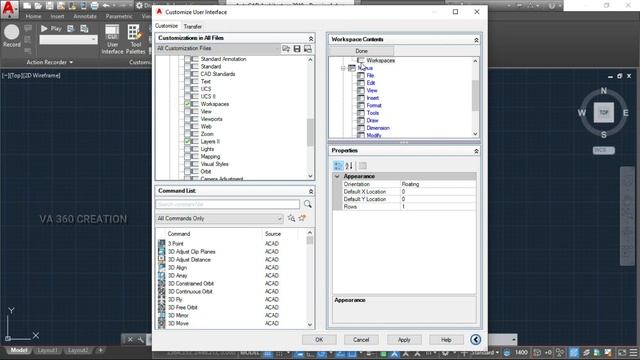Check the CAD Standards toolbar checkbox

pyautogui.click(x=188, y=74)
